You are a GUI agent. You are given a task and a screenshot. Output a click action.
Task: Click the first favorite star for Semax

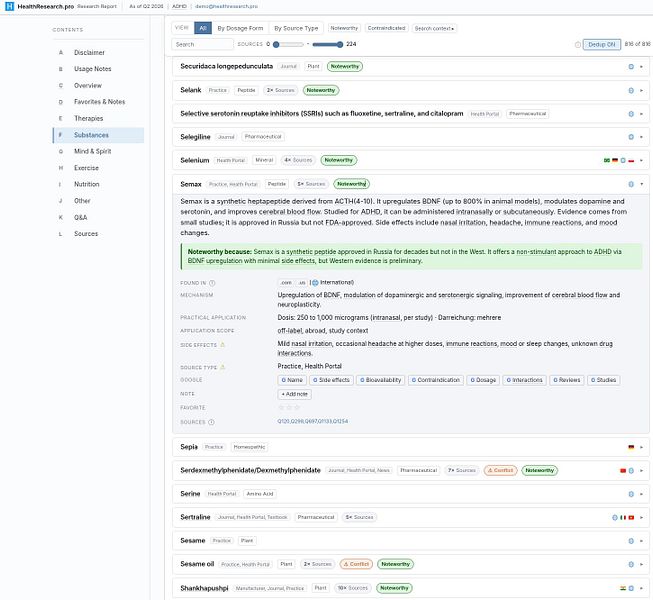pos(281,408)
